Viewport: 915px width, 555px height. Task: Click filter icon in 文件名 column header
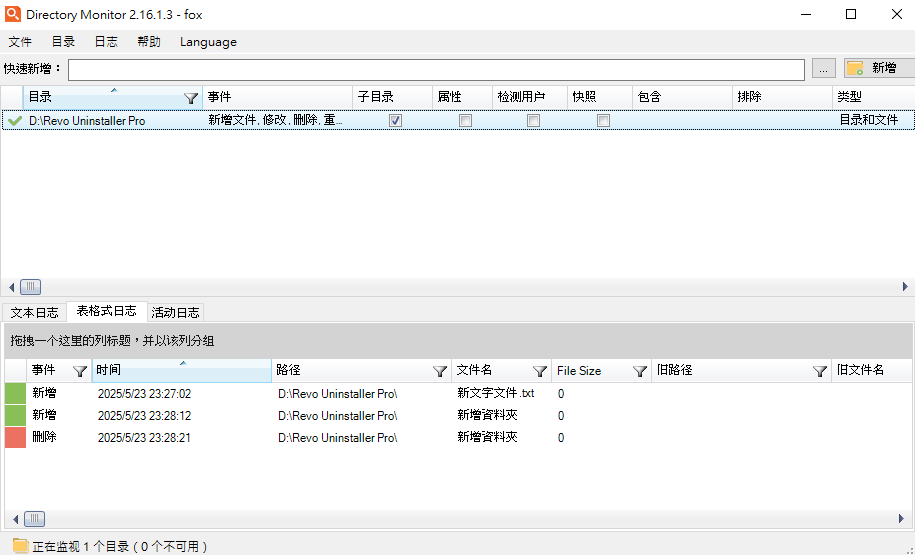[540, 371]
